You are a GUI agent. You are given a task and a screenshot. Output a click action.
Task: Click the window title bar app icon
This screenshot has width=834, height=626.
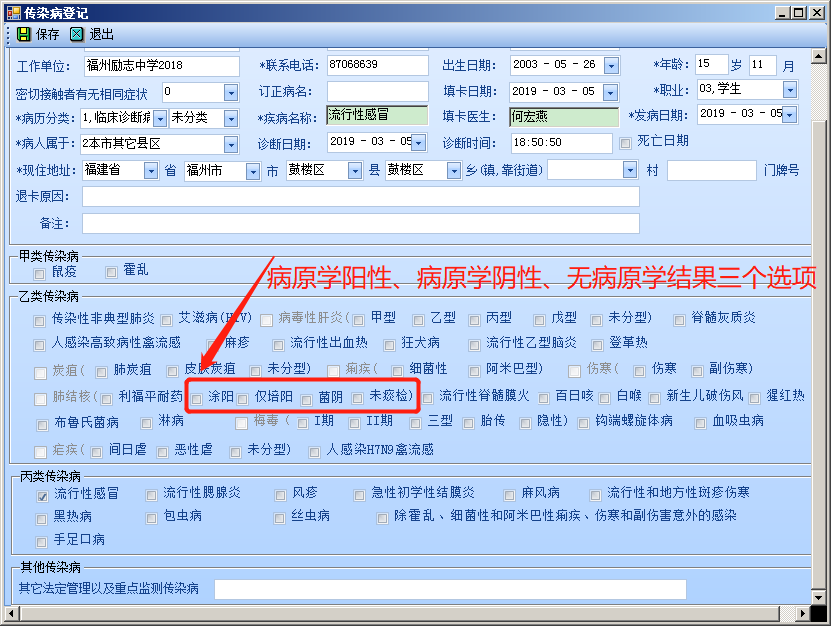(13, 12)
